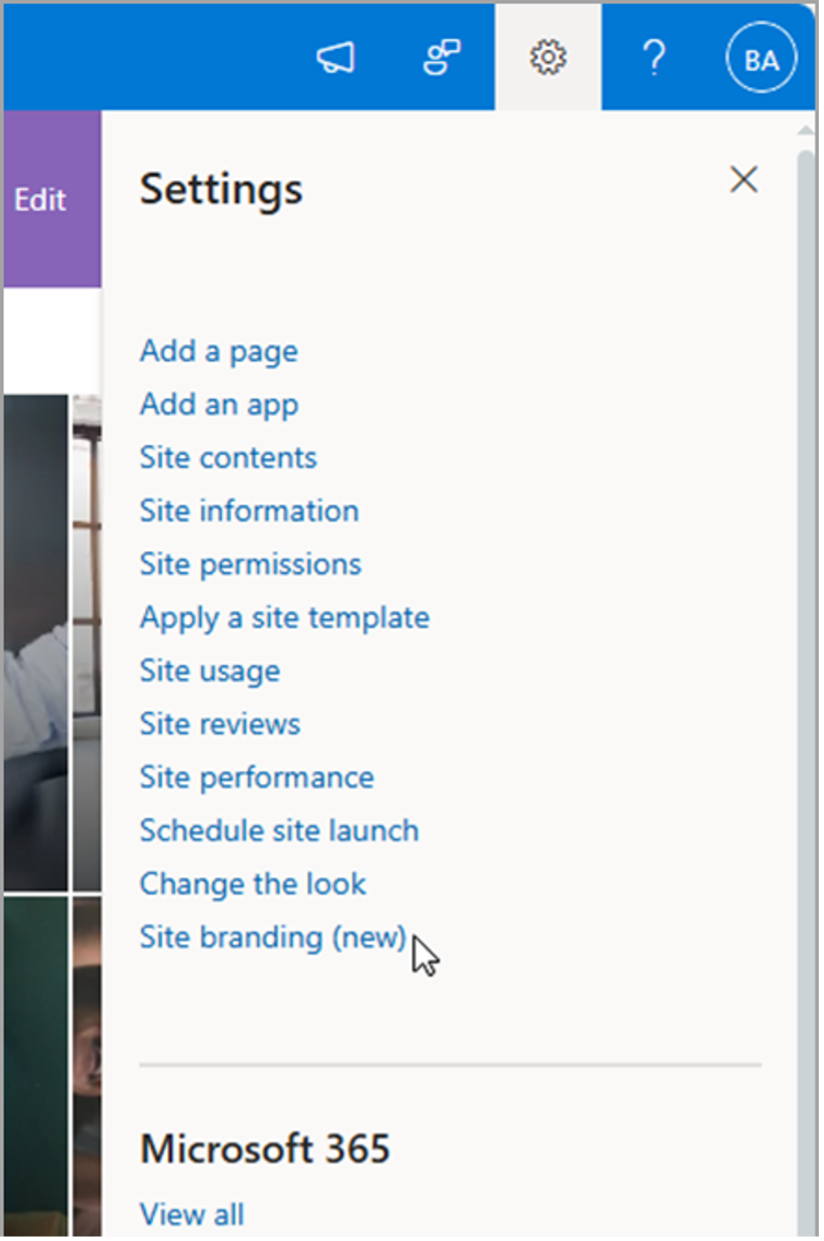Choose Apply a site template
824x1241 pixels.
point(284,617)
